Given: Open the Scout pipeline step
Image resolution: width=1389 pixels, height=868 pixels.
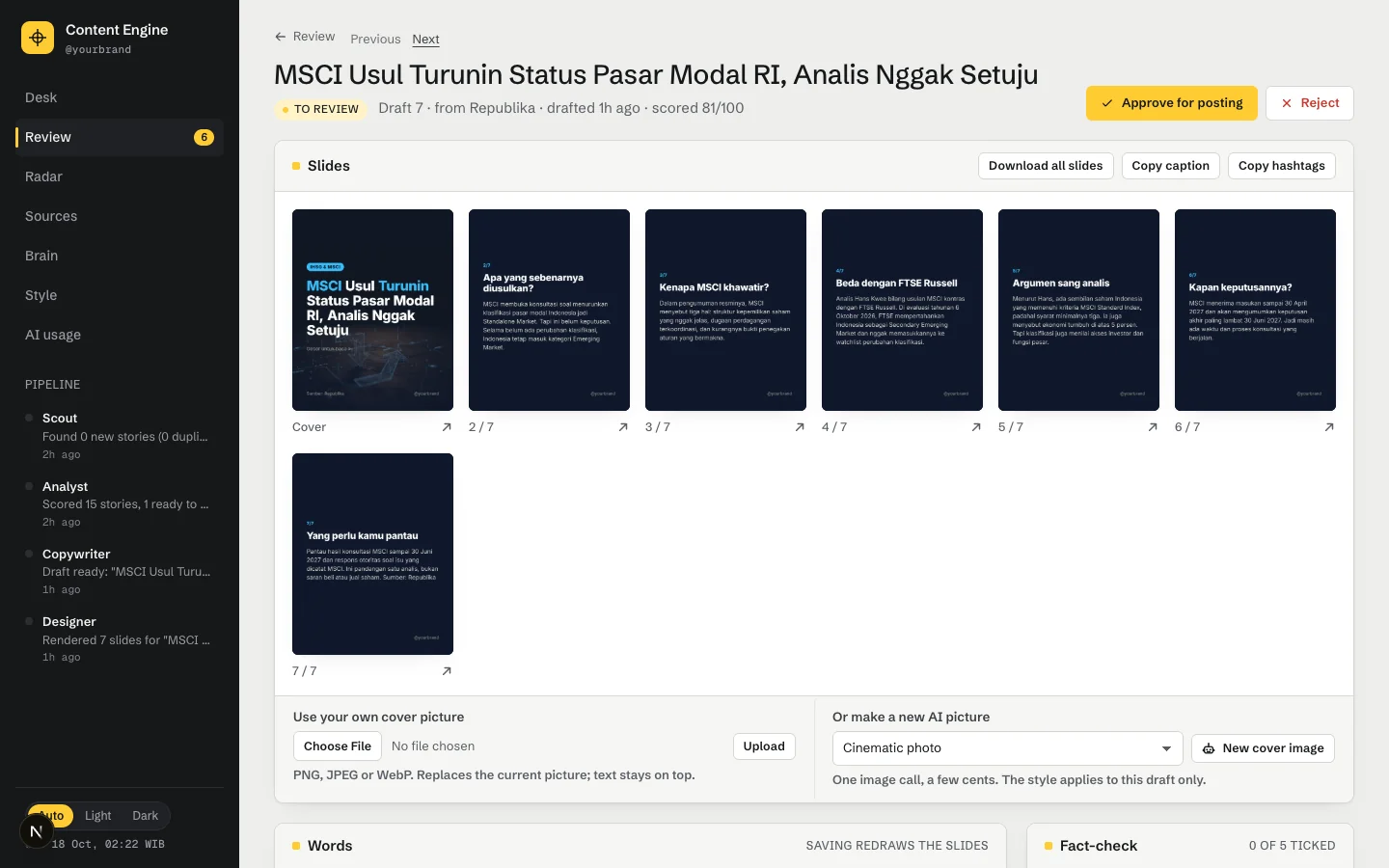Looking at the screenshot, I should coord(120,436).
